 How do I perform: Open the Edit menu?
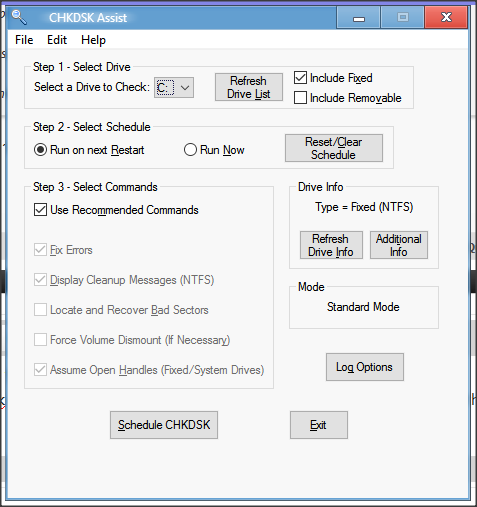click(57, 40)
